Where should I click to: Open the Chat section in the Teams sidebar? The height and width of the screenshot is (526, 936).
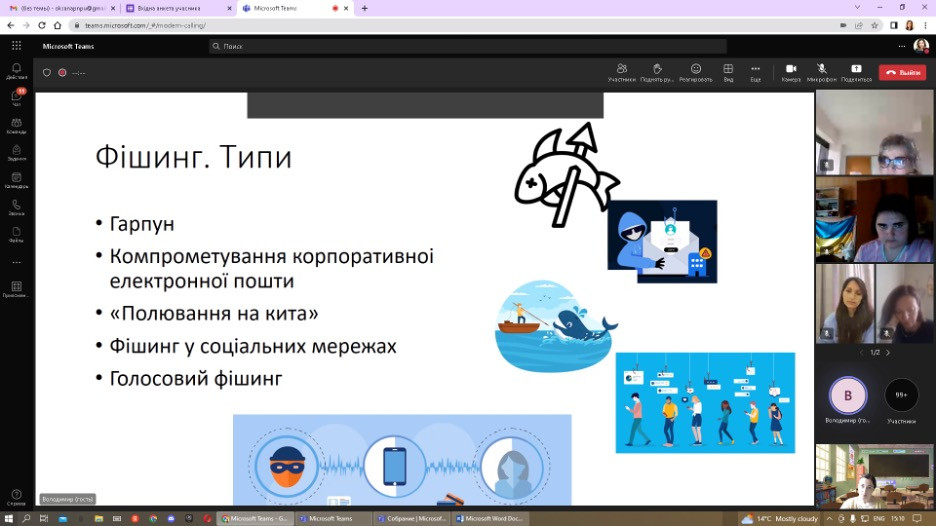point(16,98)
